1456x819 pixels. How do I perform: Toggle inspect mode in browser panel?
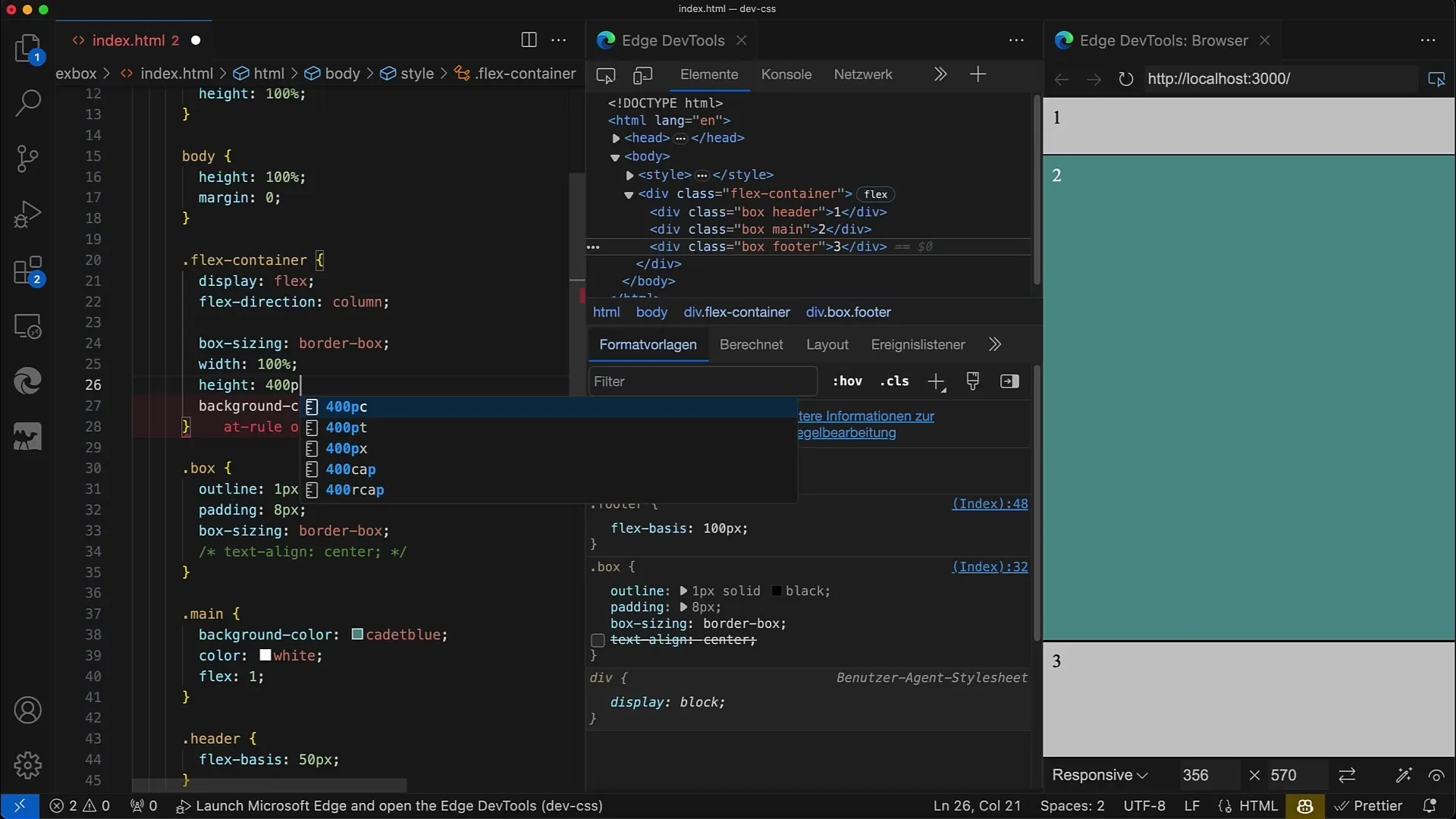click(x=1436, y=79)
